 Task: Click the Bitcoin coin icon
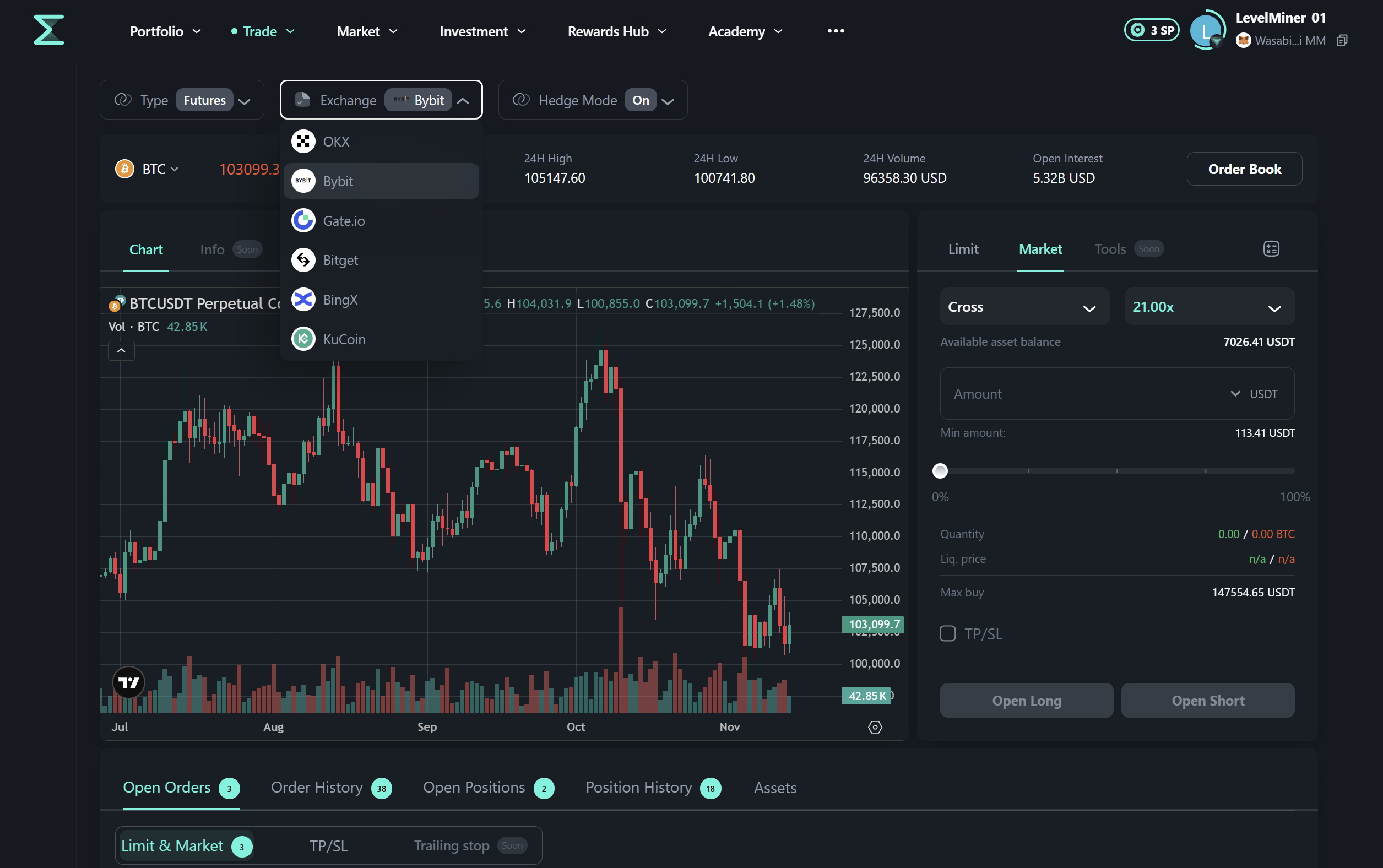(124, 169)
